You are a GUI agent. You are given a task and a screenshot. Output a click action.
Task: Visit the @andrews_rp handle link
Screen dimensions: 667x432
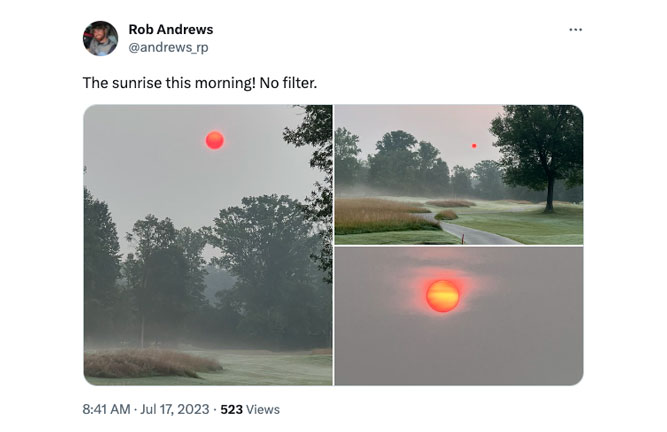coord(168,47)
